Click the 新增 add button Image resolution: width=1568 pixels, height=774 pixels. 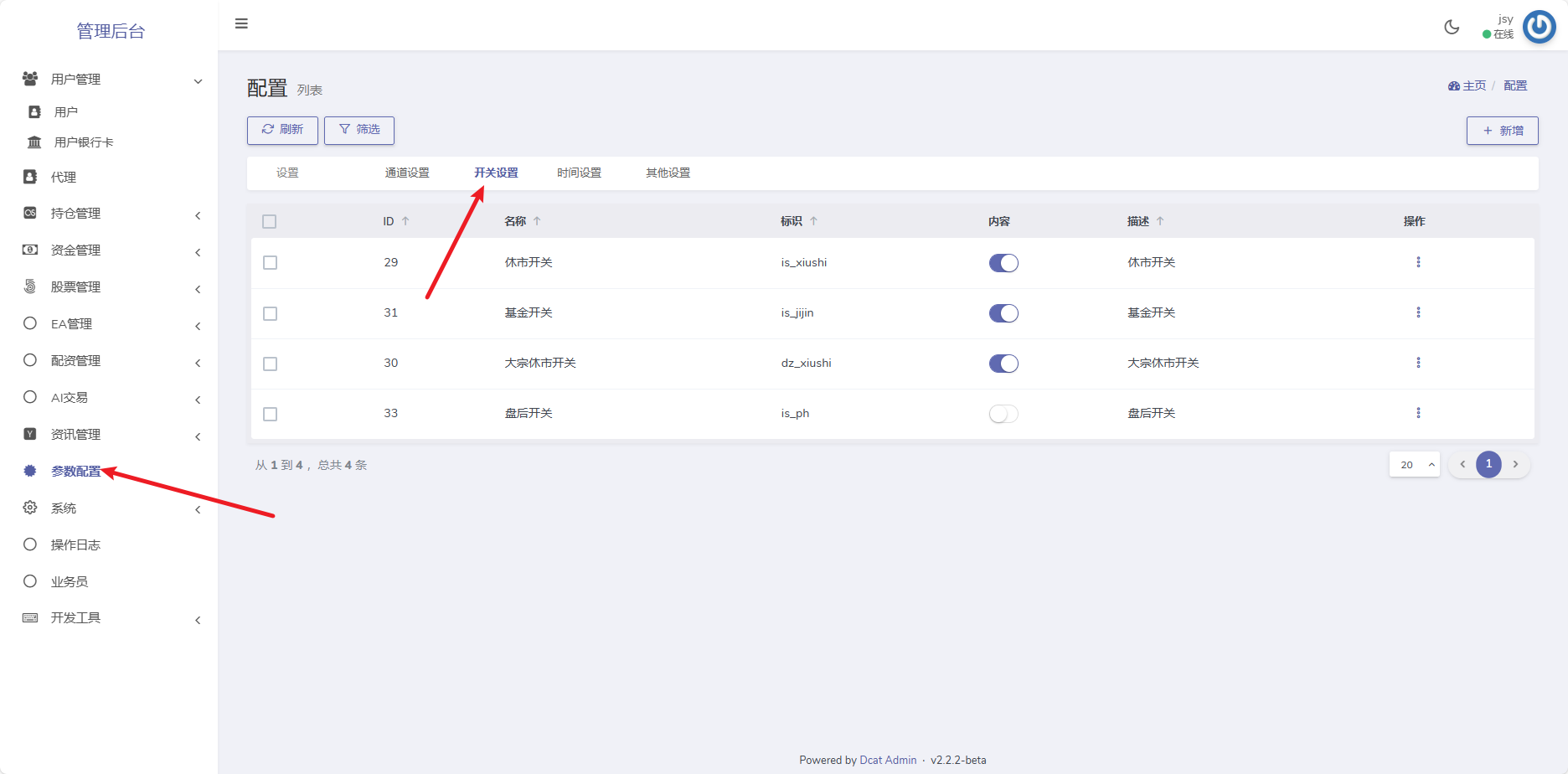coord(1502,131)
